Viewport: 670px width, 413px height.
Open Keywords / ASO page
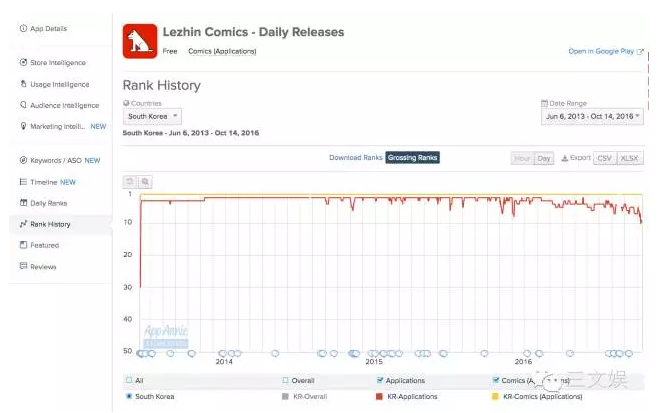[x=56, y=161]
